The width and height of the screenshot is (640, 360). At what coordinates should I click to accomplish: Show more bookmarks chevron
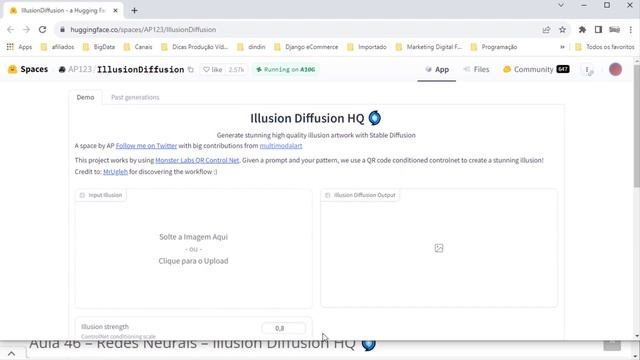point(562,47)
